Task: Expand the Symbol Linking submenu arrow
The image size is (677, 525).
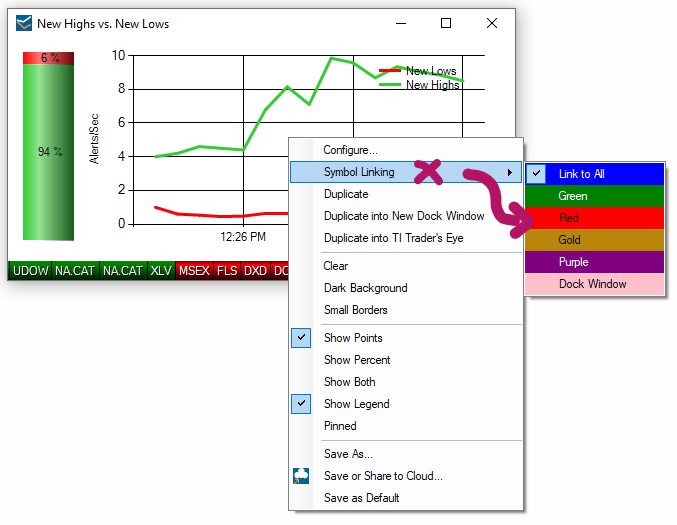Action: coord(510,172)
